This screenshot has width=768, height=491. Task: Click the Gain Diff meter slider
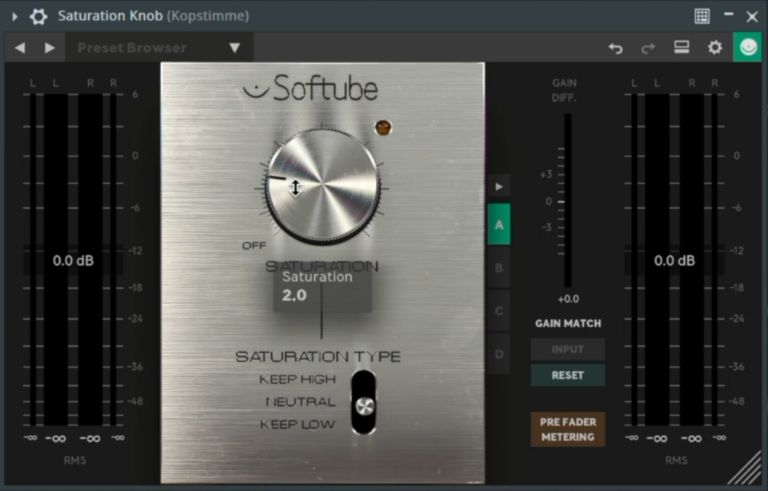(x=568, y=201)
